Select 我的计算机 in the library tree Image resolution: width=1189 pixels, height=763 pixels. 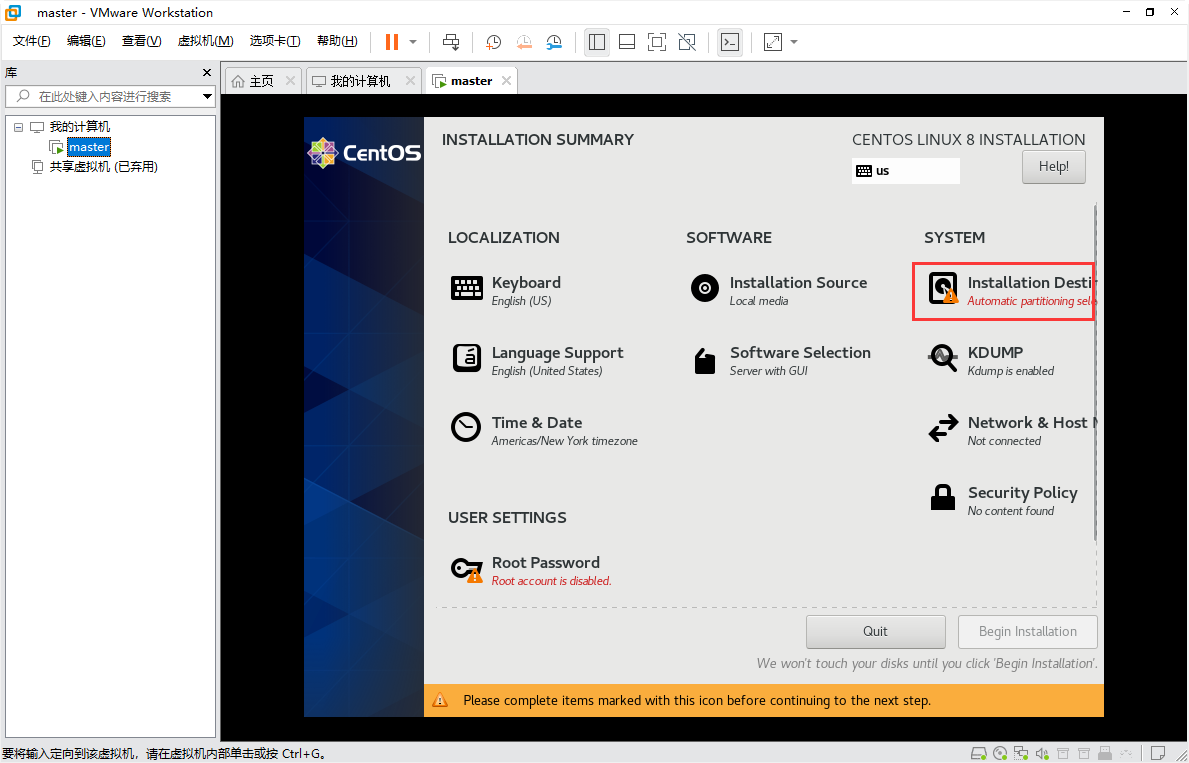[79, 127]
